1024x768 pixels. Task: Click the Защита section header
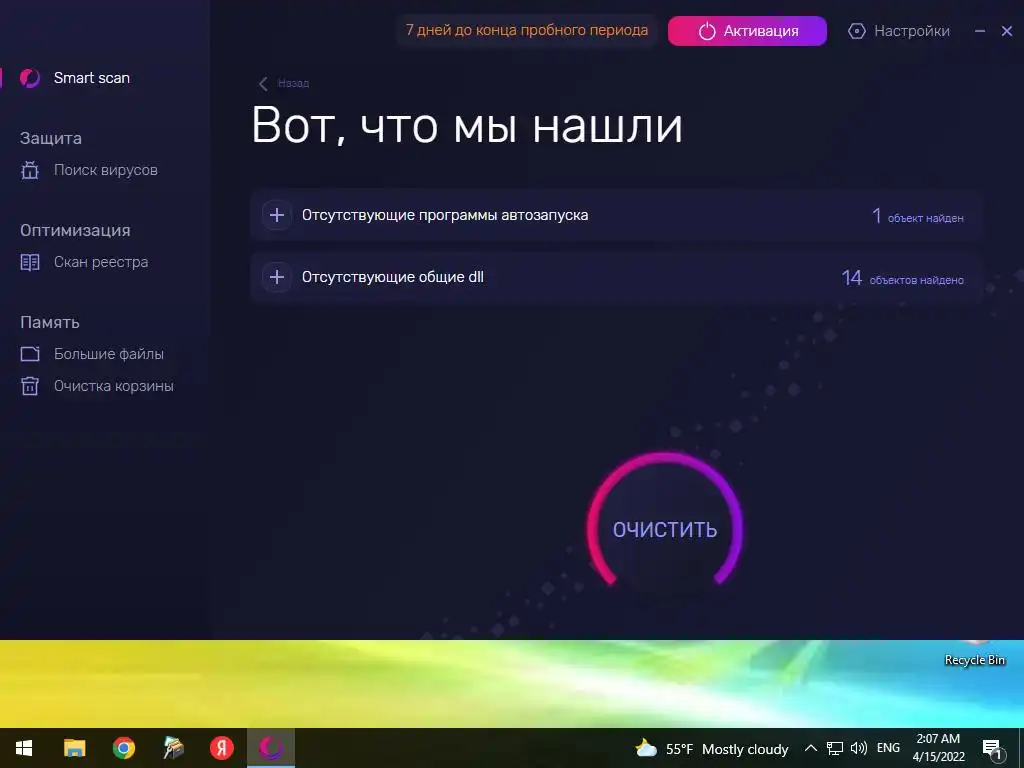[51, 138]
